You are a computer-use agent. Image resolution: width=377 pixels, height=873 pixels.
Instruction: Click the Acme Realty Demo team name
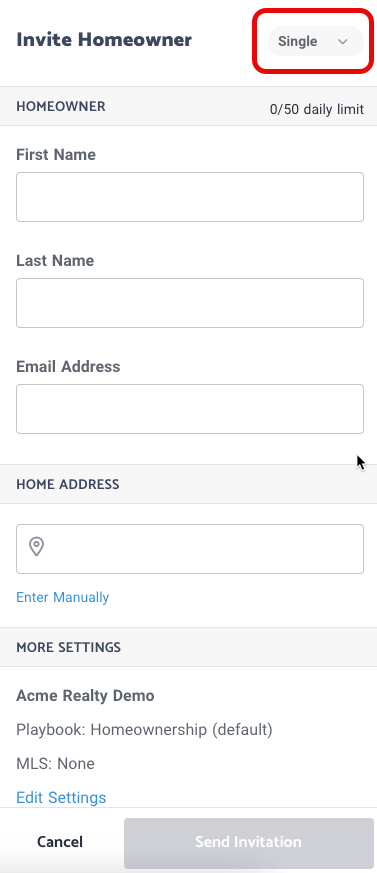click(x=85, y=695)
